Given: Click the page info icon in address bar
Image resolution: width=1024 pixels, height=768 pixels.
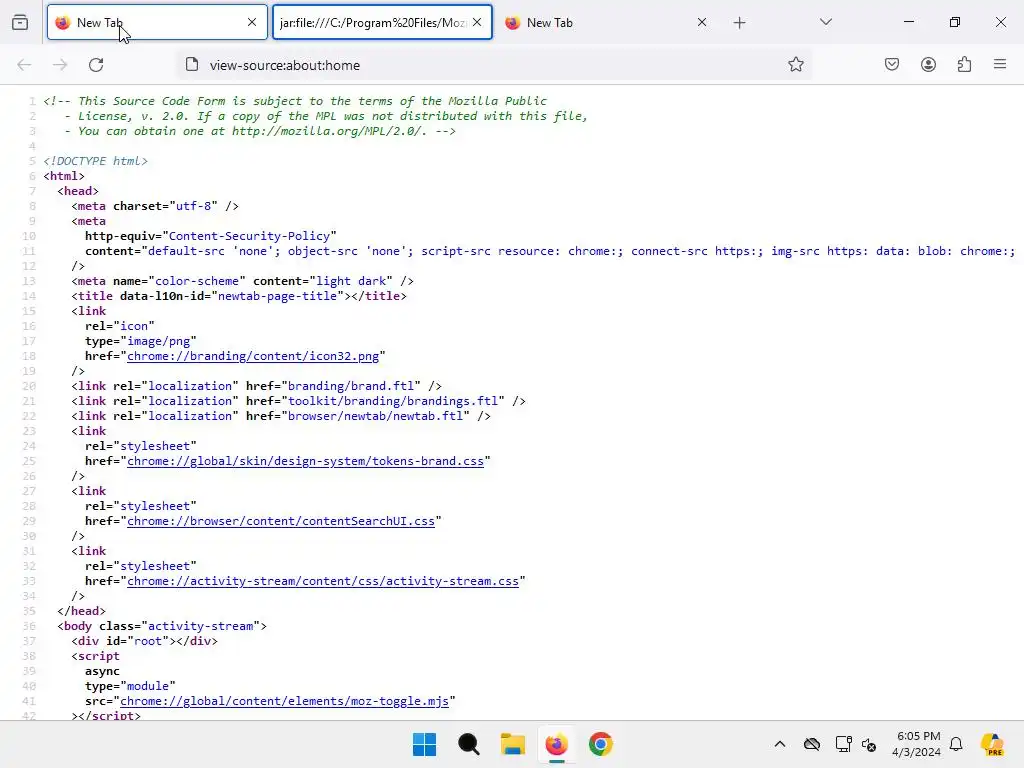Looking at the screenshot, I should point(191,65).
